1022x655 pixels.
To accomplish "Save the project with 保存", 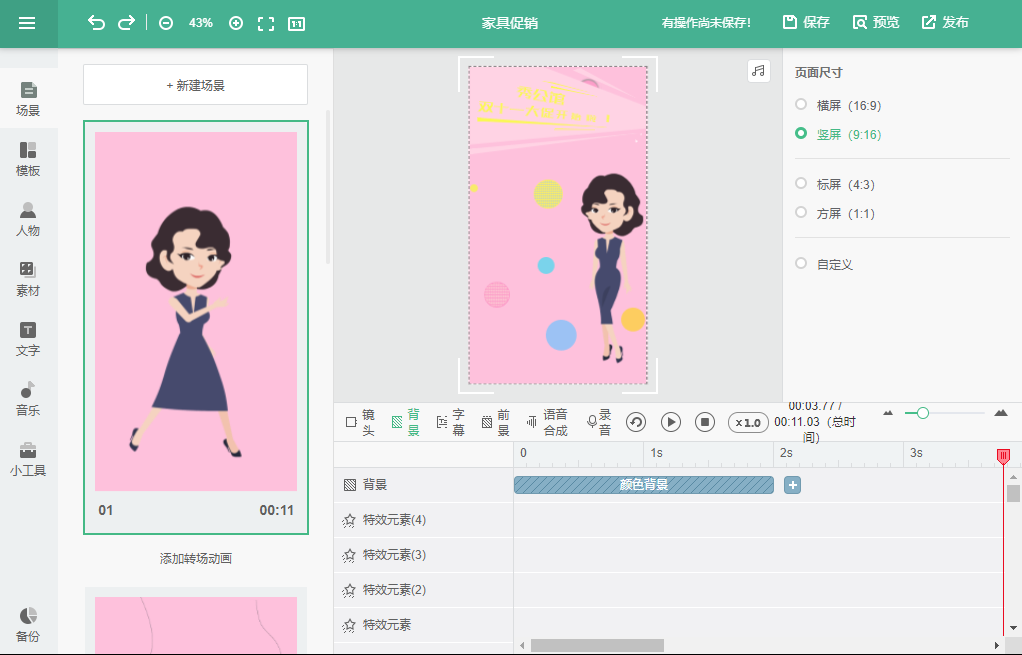I will pyautogui.click(x=806, y=22).
